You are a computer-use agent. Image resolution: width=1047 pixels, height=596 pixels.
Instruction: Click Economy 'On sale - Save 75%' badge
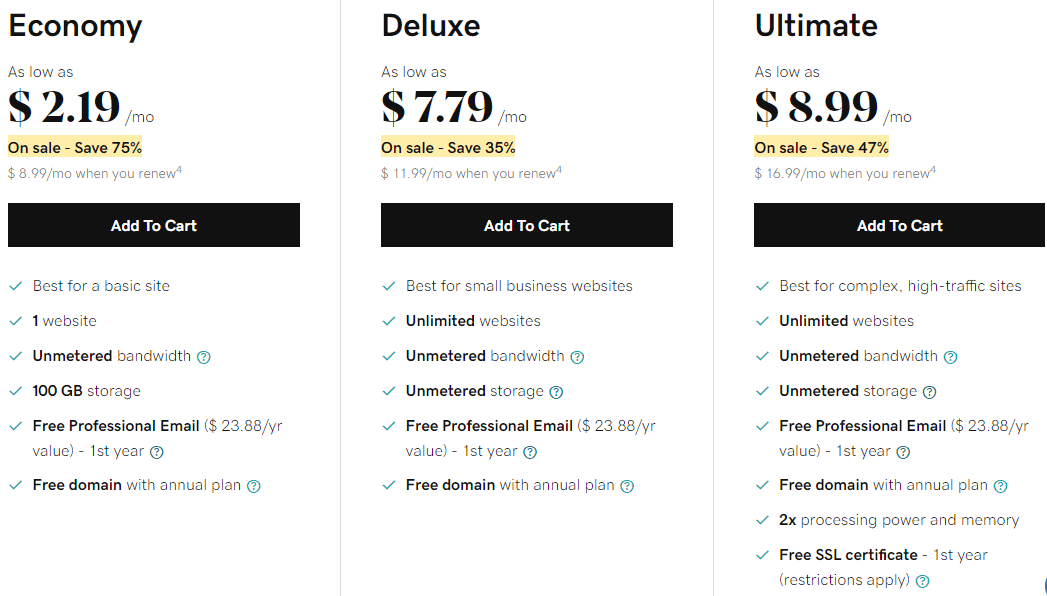(75, 148)
